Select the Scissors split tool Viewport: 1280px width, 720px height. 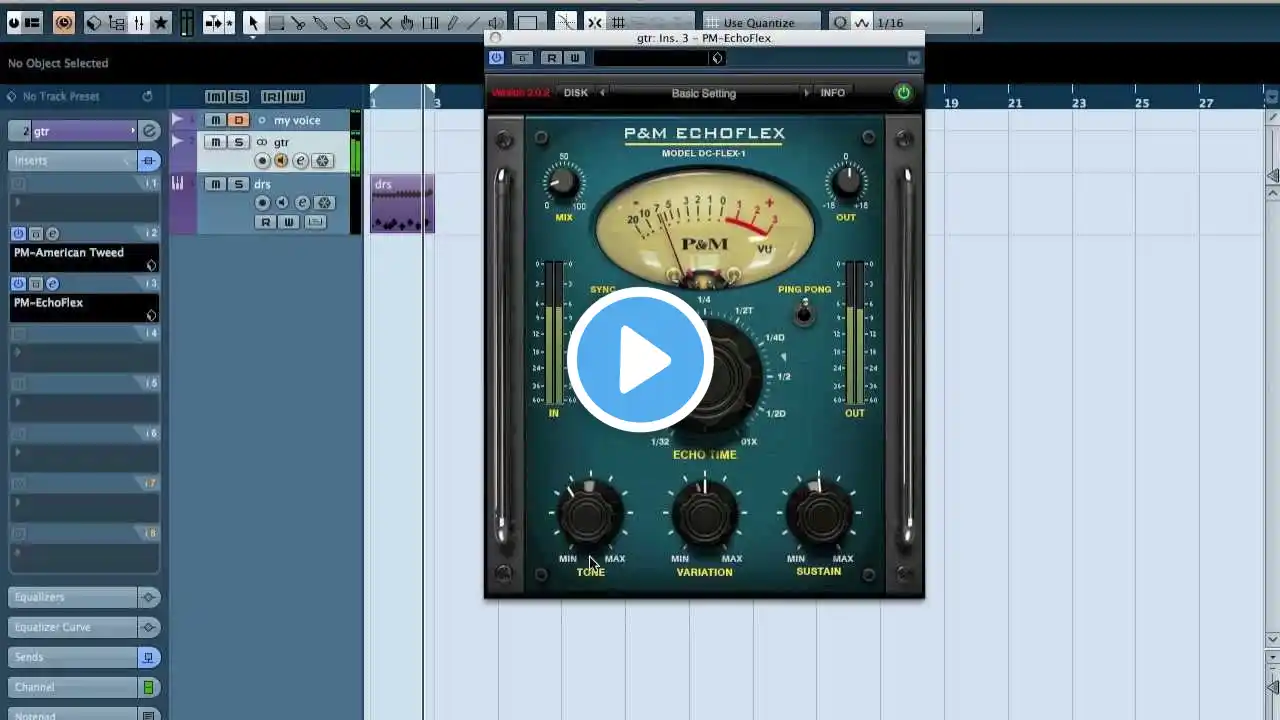click(298, 22)
